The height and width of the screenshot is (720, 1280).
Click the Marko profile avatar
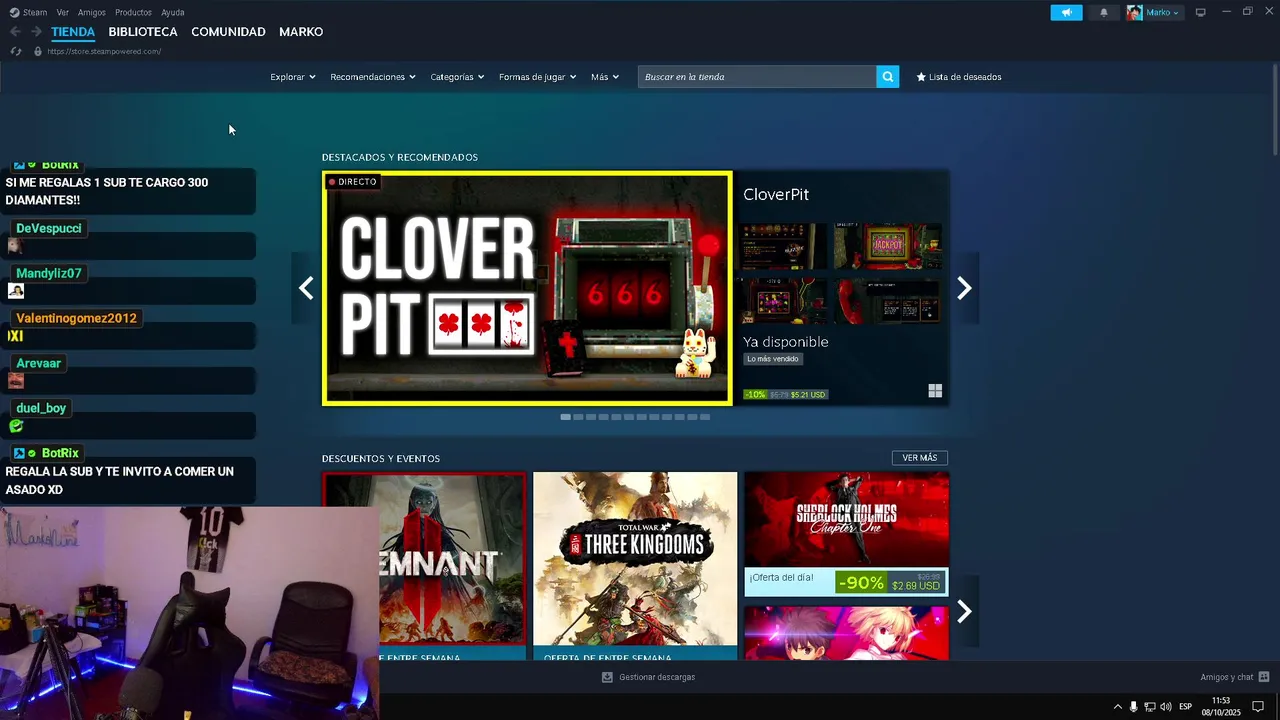[x=1134, y=12]
